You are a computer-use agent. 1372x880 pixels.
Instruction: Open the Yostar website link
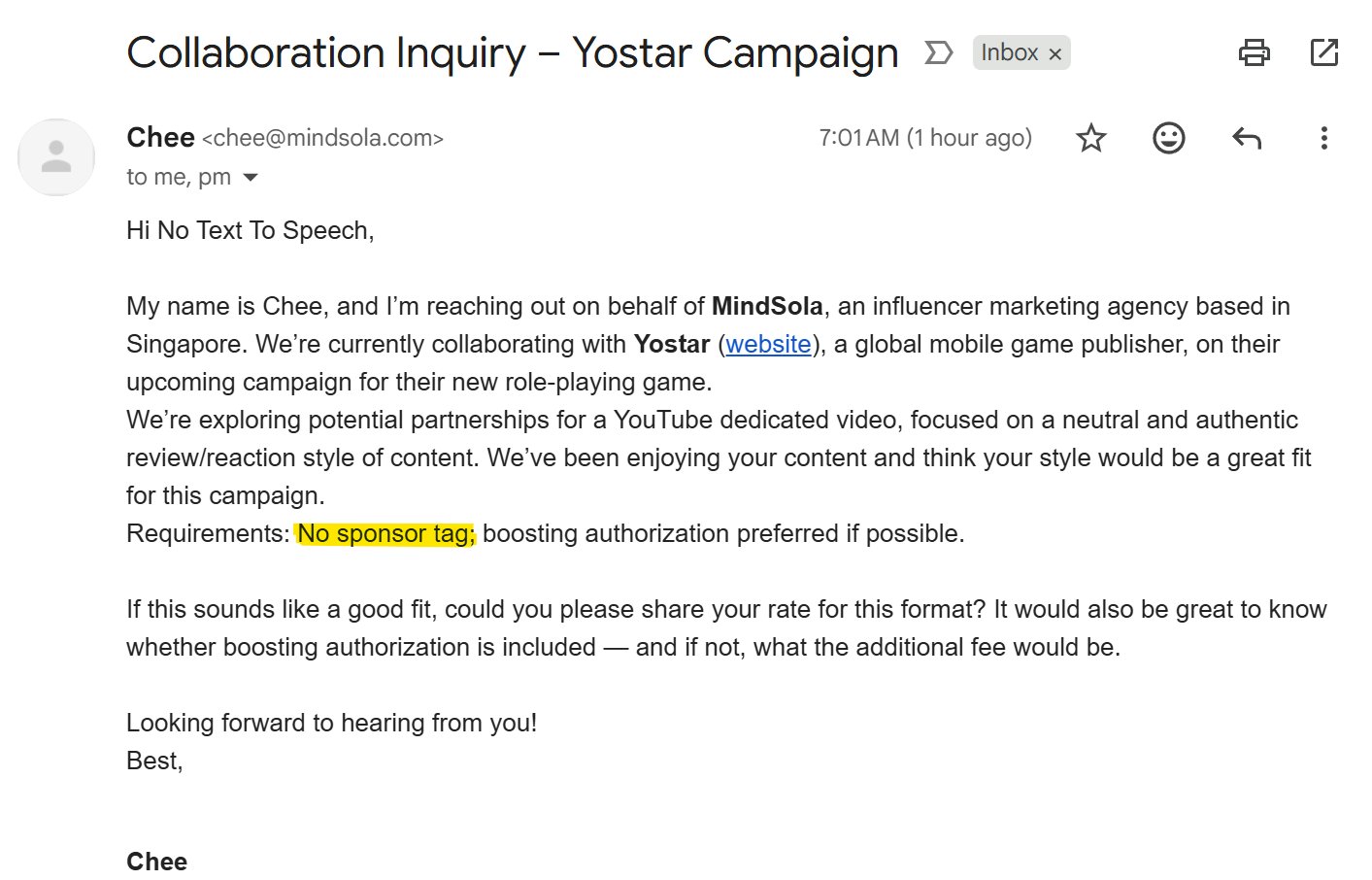pos(768,344)
